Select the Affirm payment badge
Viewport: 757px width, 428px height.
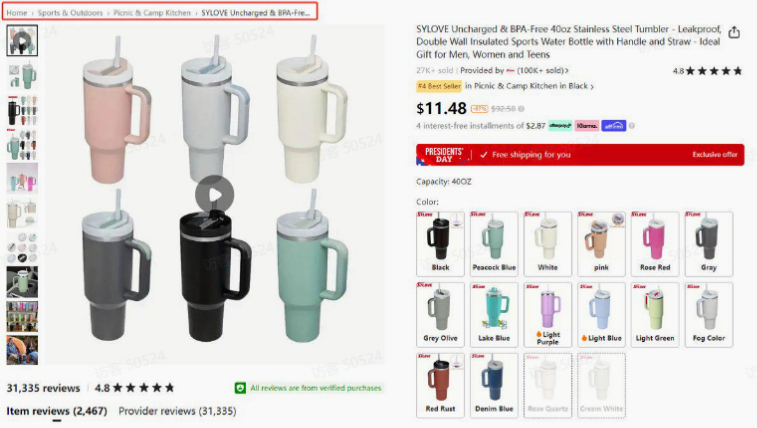614,126
